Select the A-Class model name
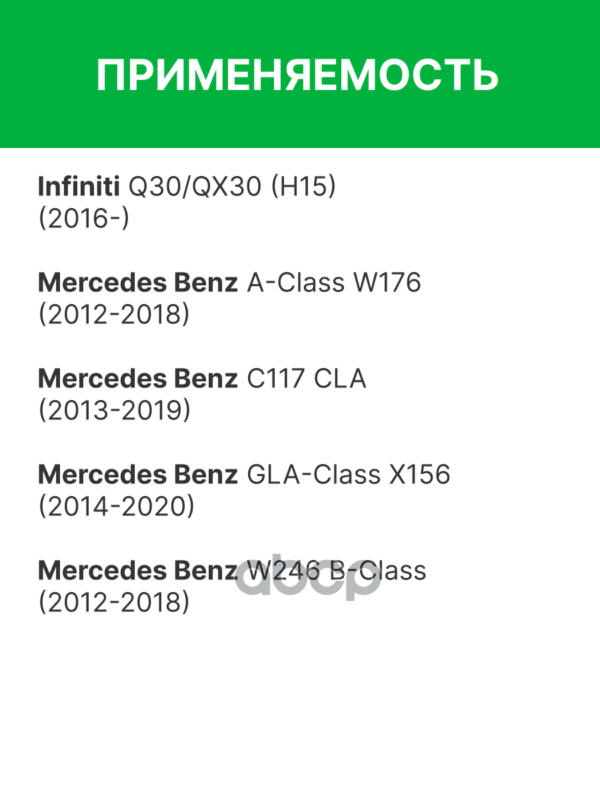The height and width of the screenshot is (800, 600). (292, 283)
